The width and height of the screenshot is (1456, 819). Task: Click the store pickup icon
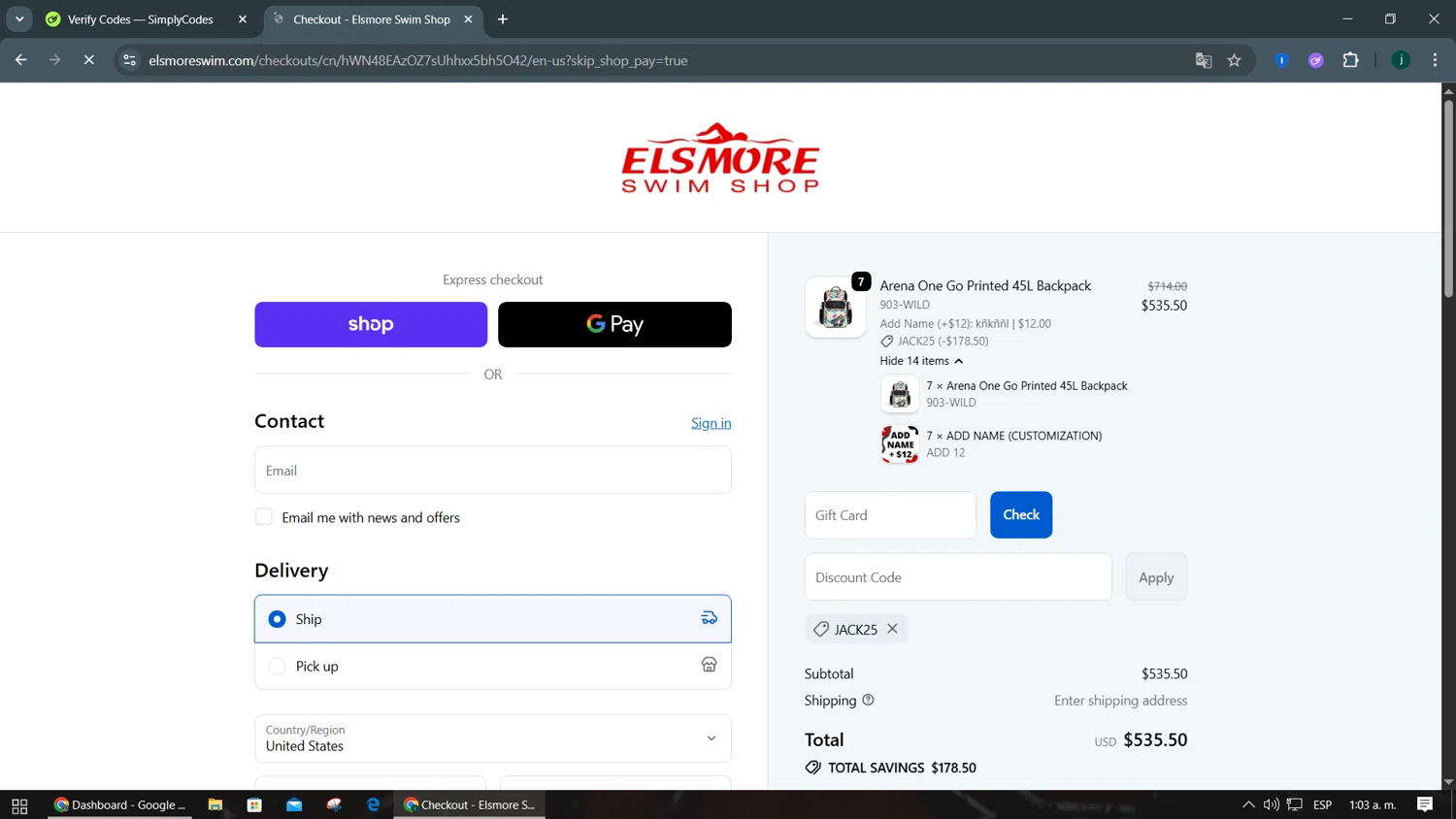710,665
